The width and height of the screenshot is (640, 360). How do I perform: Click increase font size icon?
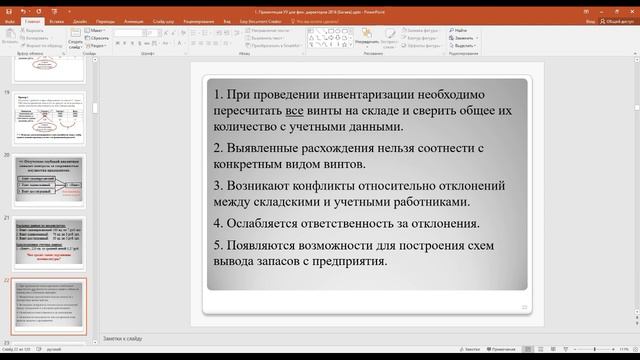tap(166, 33)
